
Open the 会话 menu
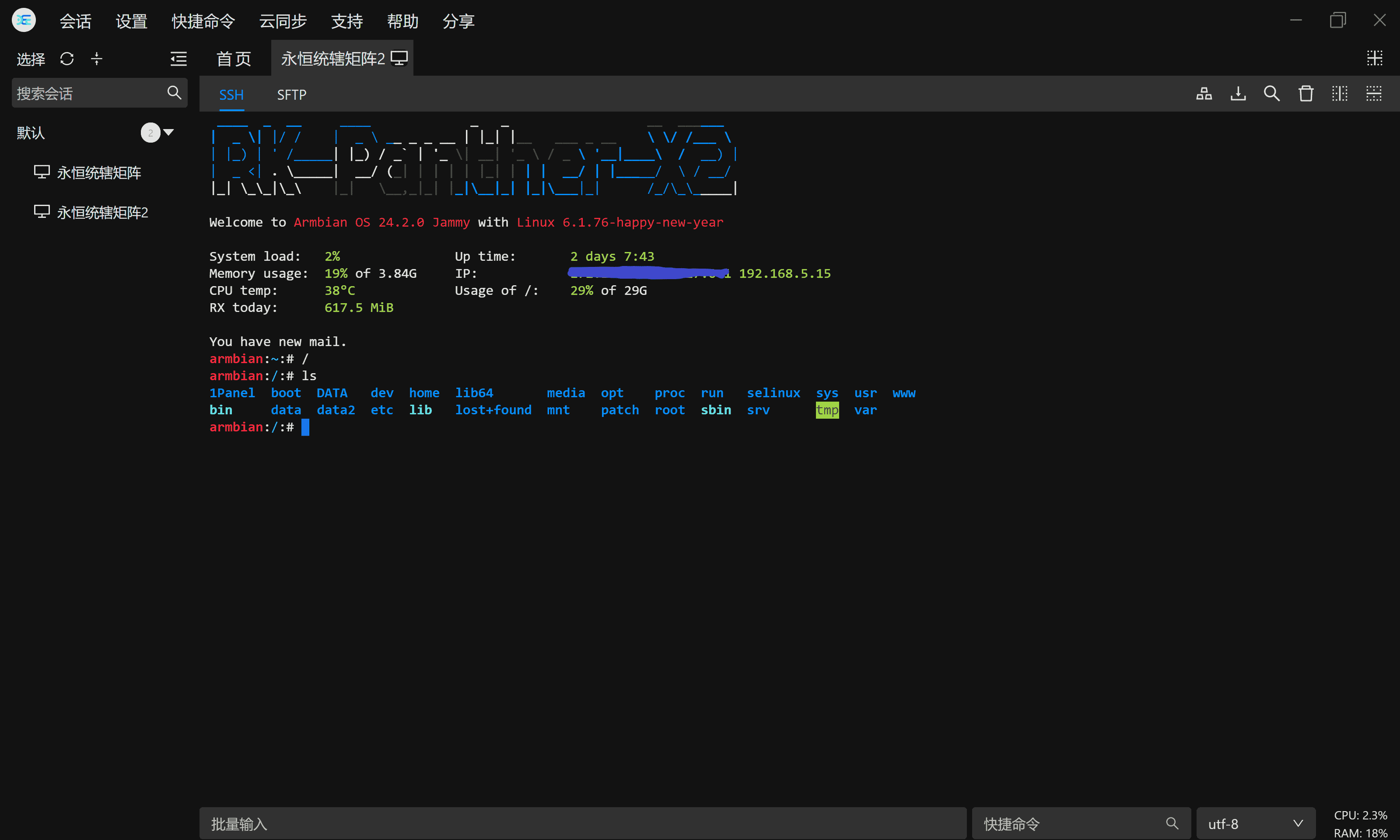tap(75, 21)
